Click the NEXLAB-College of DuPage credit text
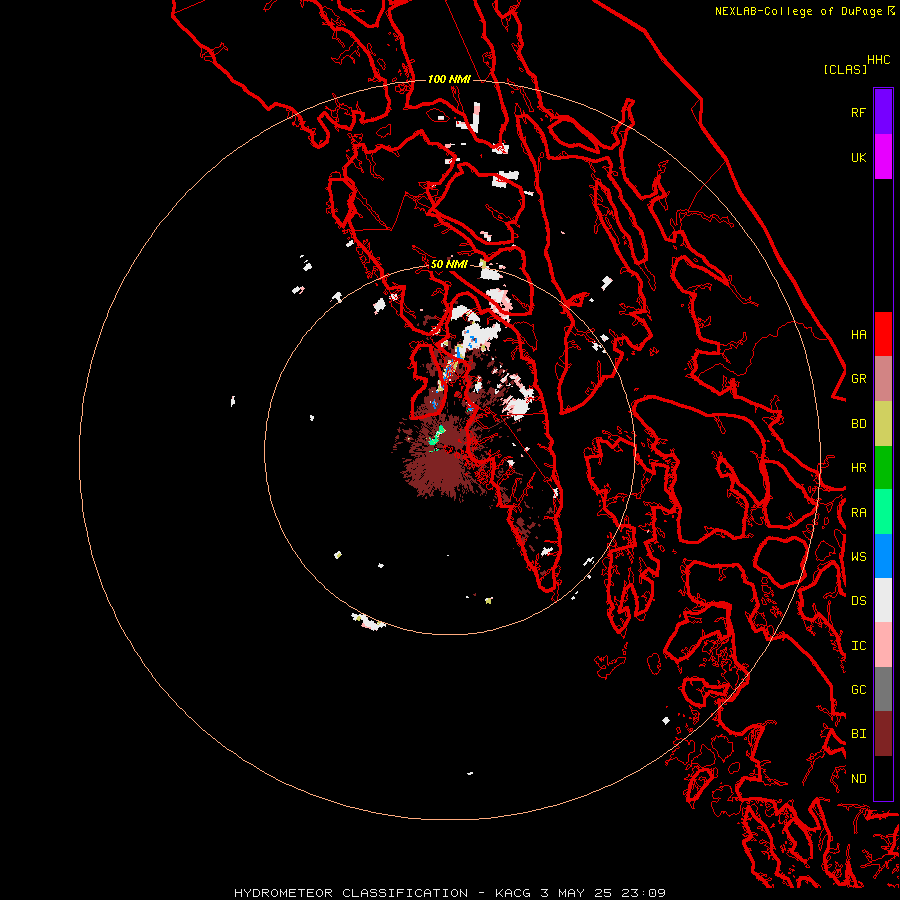Viewport: 900px width, 900px height. point(800,11)
